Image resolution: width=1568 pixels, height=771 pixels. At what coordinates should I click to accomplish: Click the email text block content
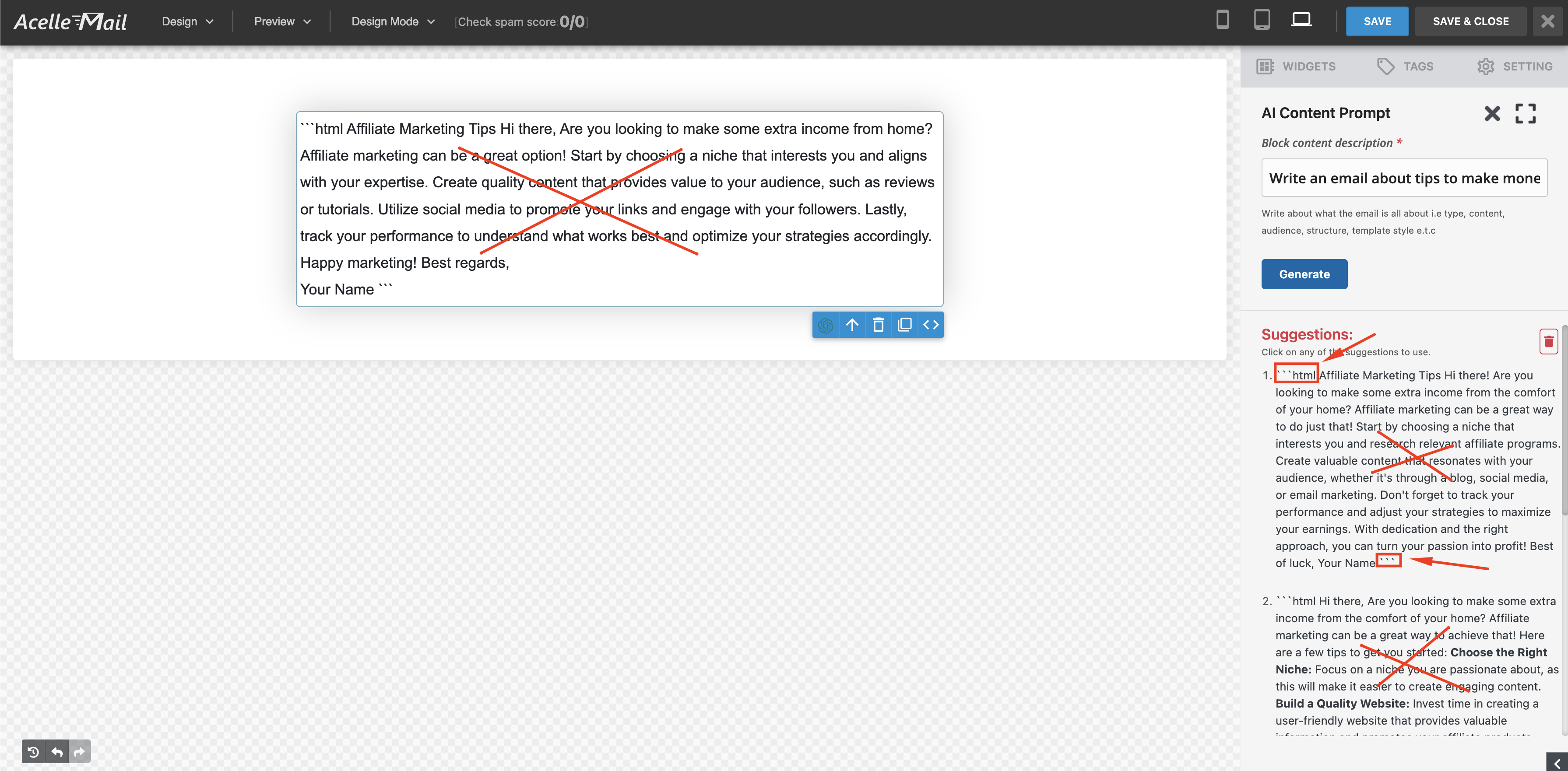620,209
